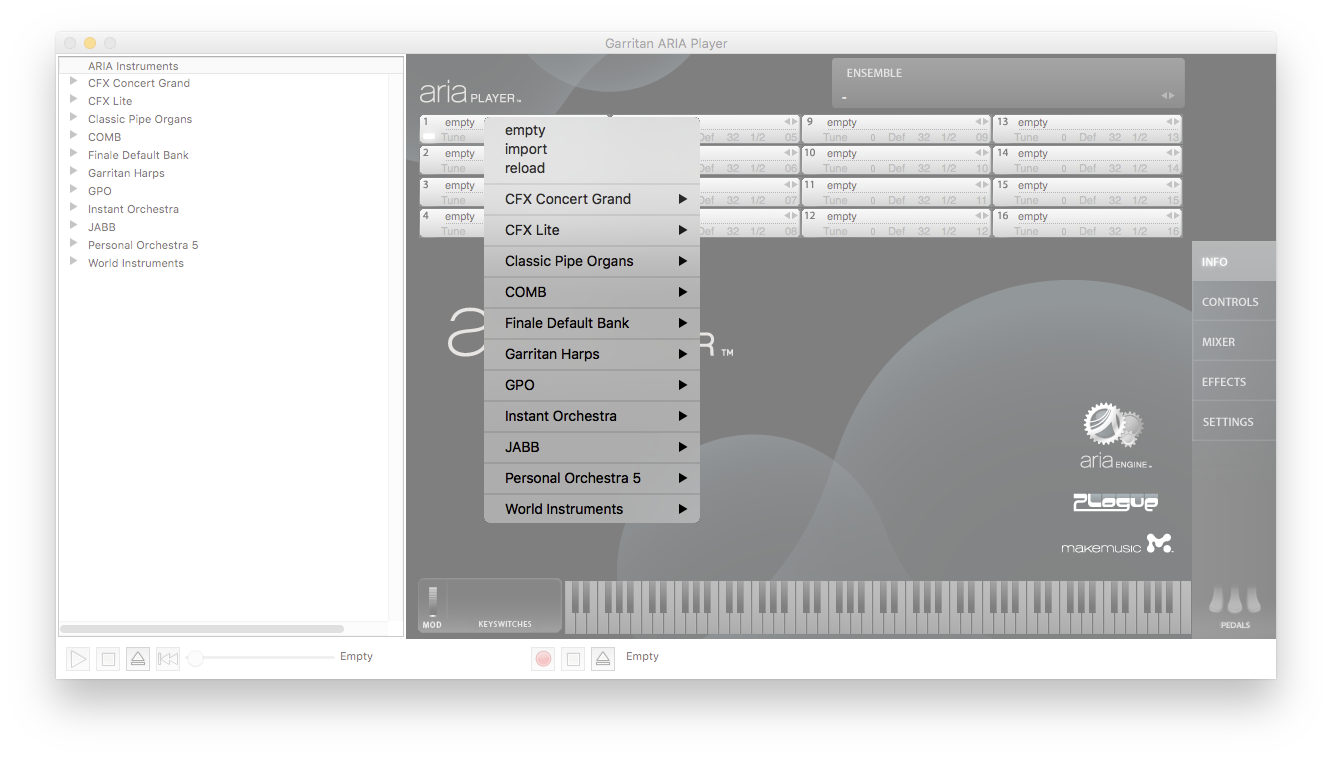Expand Garritan Harps tree node

click(x=74, y=172)
